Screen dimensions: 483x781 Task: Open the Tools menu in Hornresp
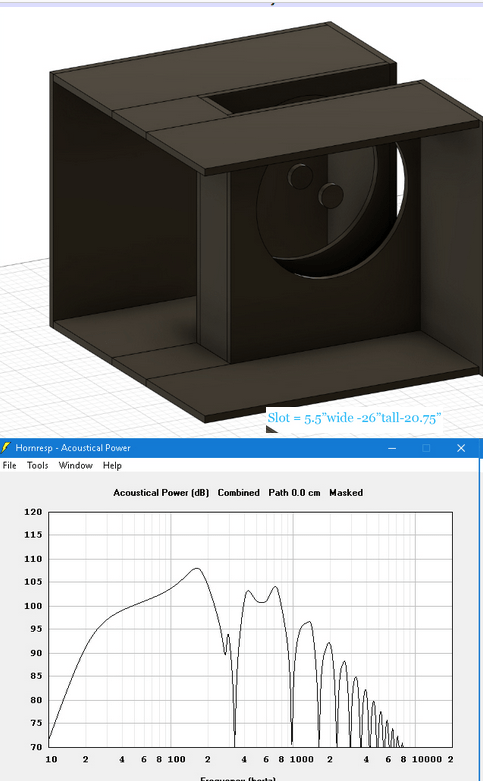(x=37, y=465)
